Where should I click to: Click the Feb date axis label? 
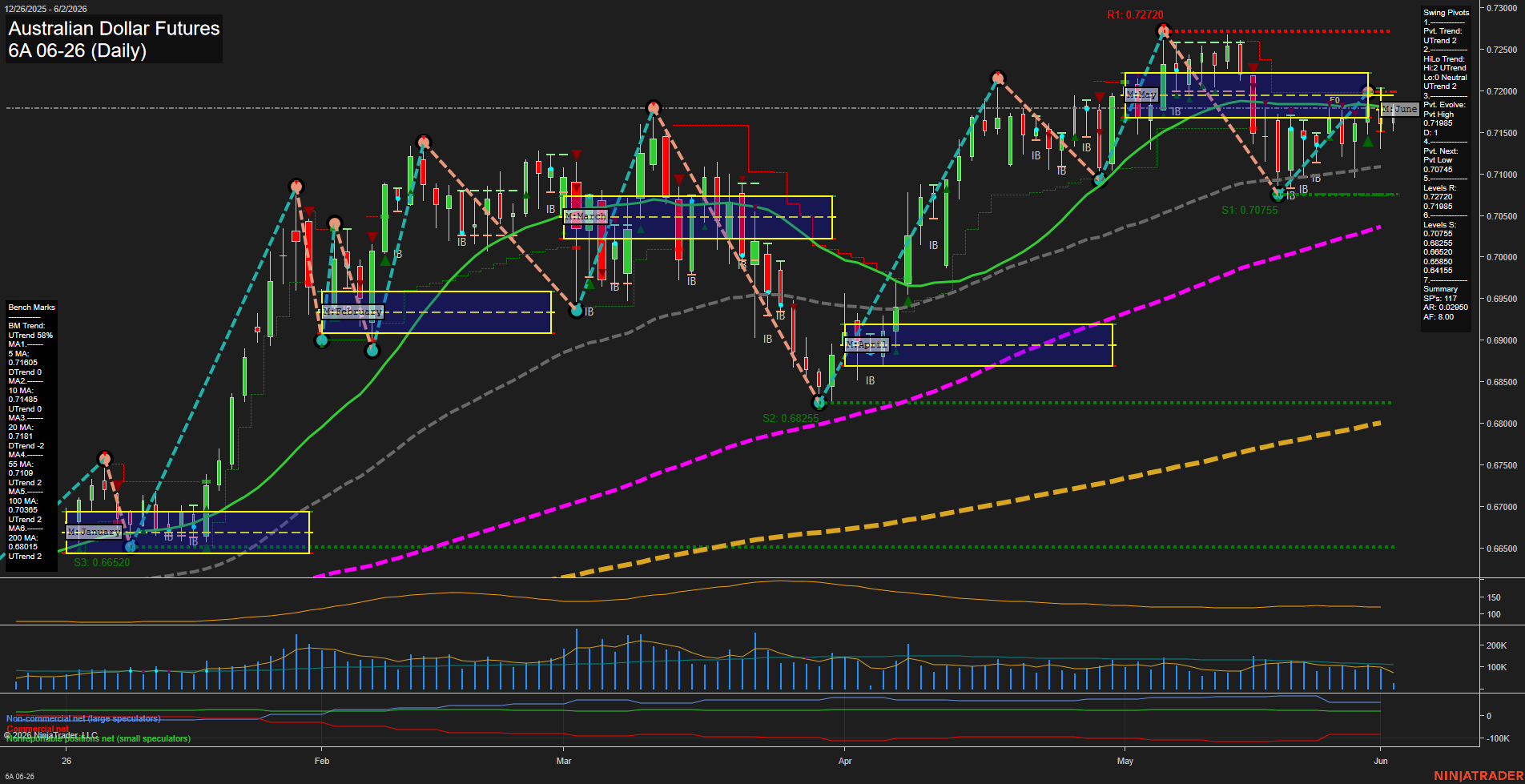point(322,761)
